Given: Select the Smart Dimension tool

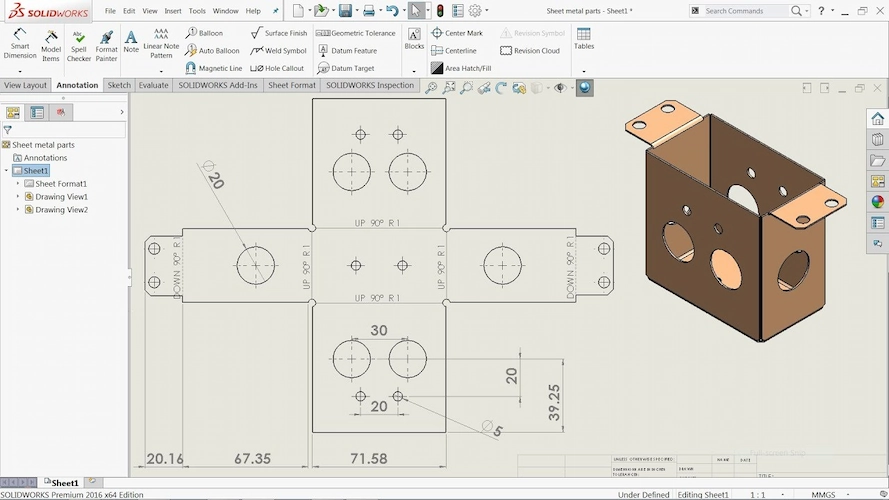Looking at the screenshot, I should click(x=20, y=44).
